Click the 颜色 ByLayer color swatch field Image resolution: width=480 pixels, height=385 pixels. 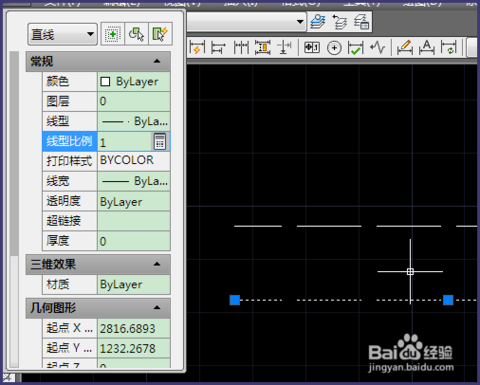click(x=134, y=82)
